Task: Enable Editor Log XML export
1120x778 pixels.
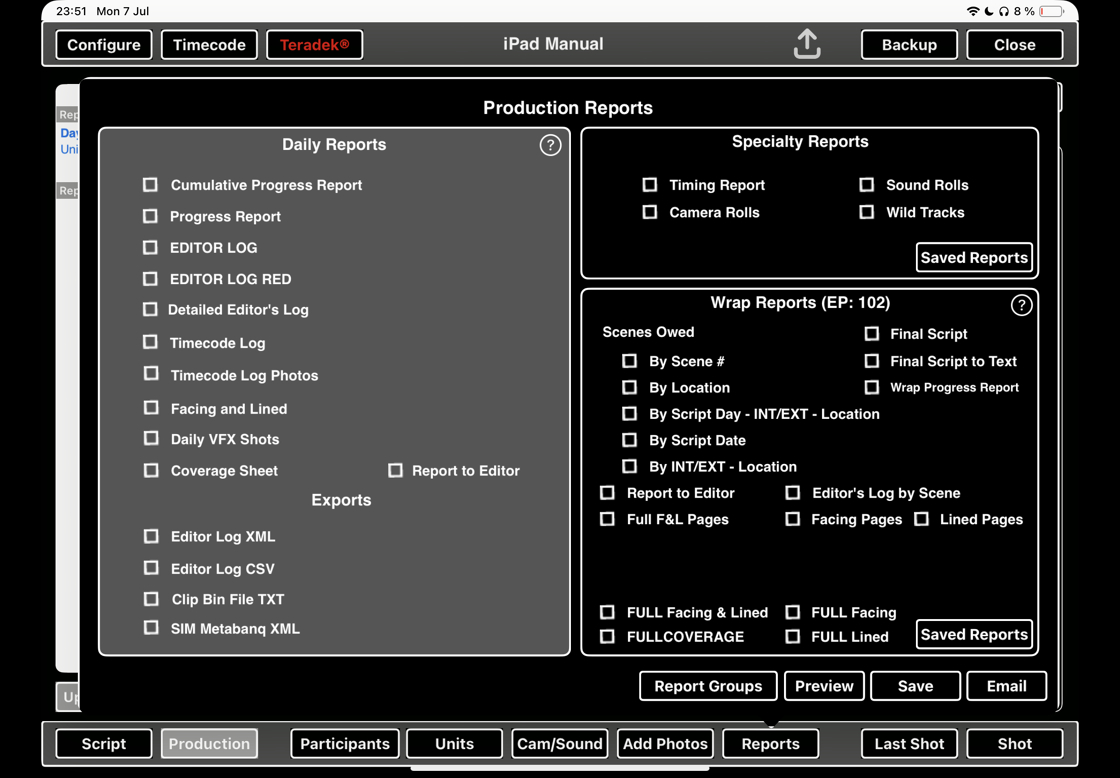Action: click(151, 536)
